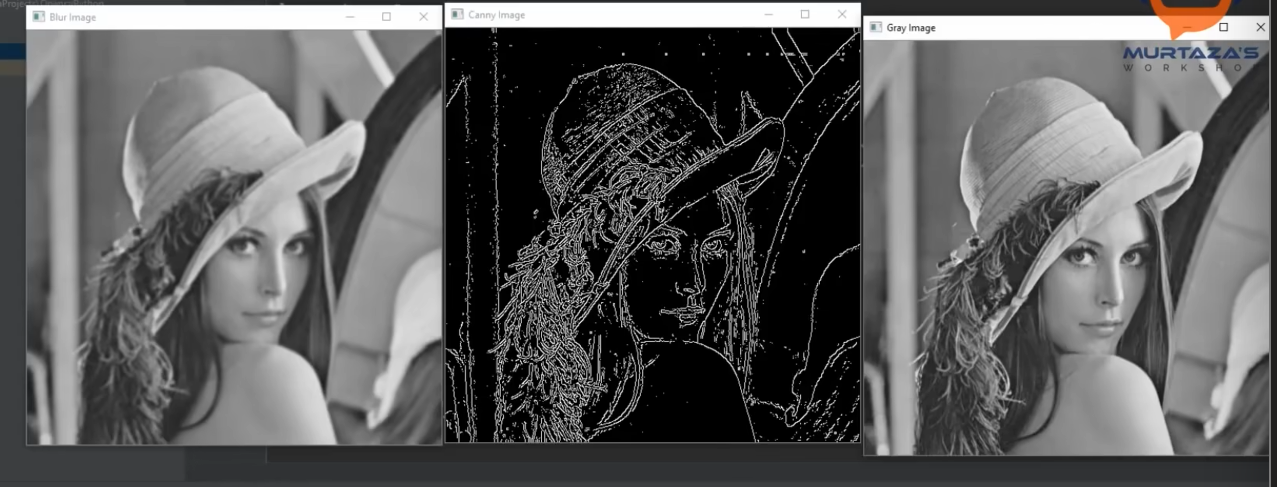Close the Gray Image window

1258,28
